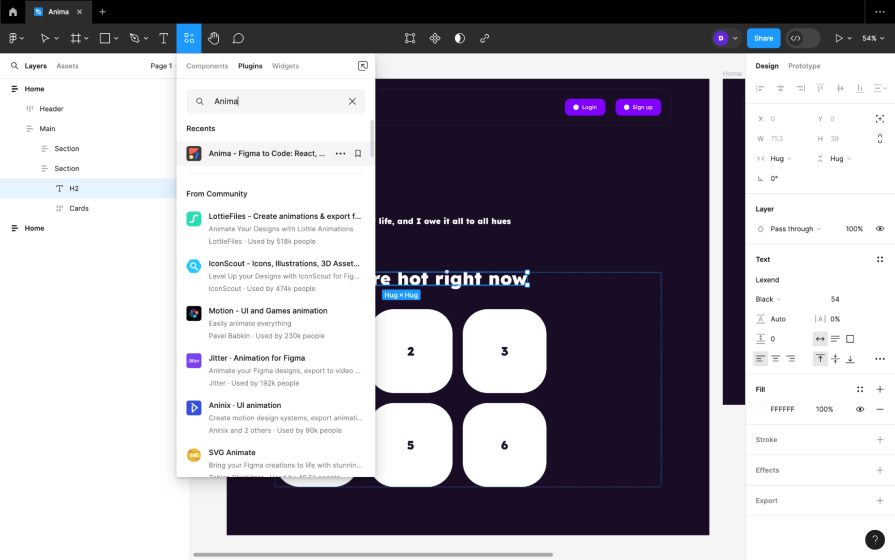Select the Hand tool
Screen dimensions: 895x560
pyautogui.click(x=214, y=38)
